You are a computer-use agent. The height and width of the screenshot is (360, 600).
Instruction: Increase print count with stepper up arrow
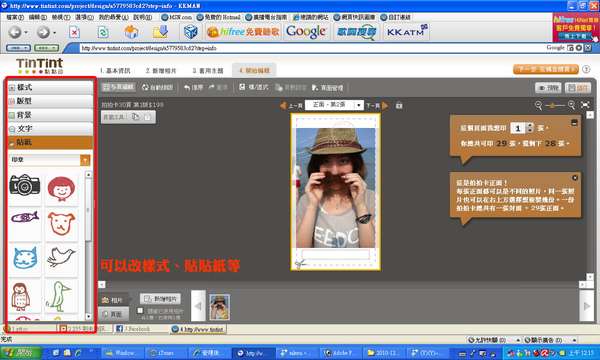coord(530,125)
